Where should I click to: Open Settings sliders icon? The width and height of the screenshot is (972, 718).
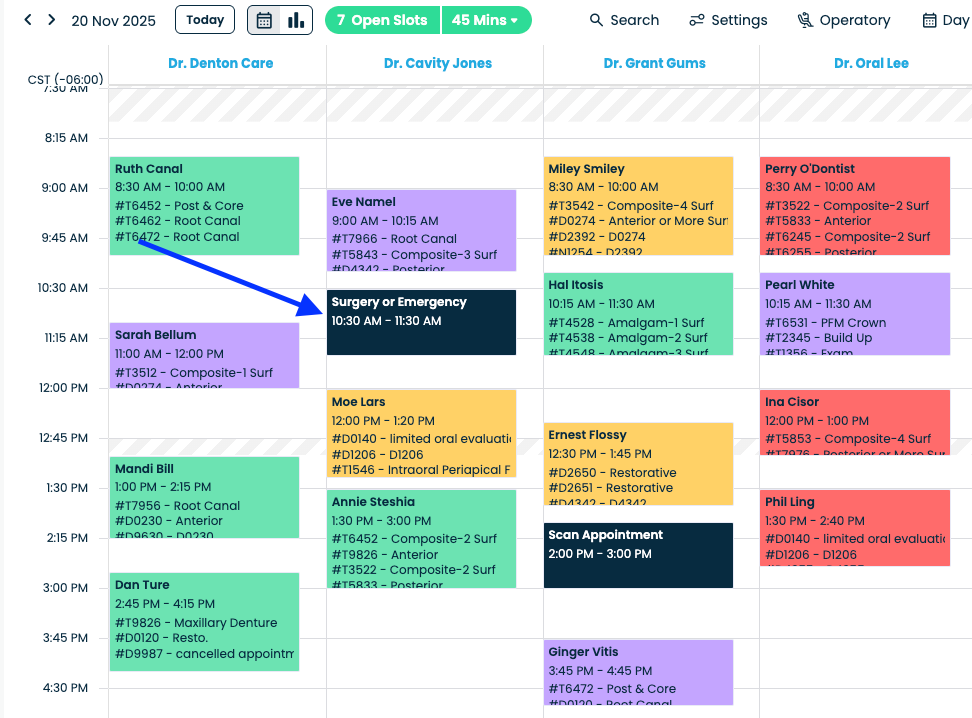697,20
